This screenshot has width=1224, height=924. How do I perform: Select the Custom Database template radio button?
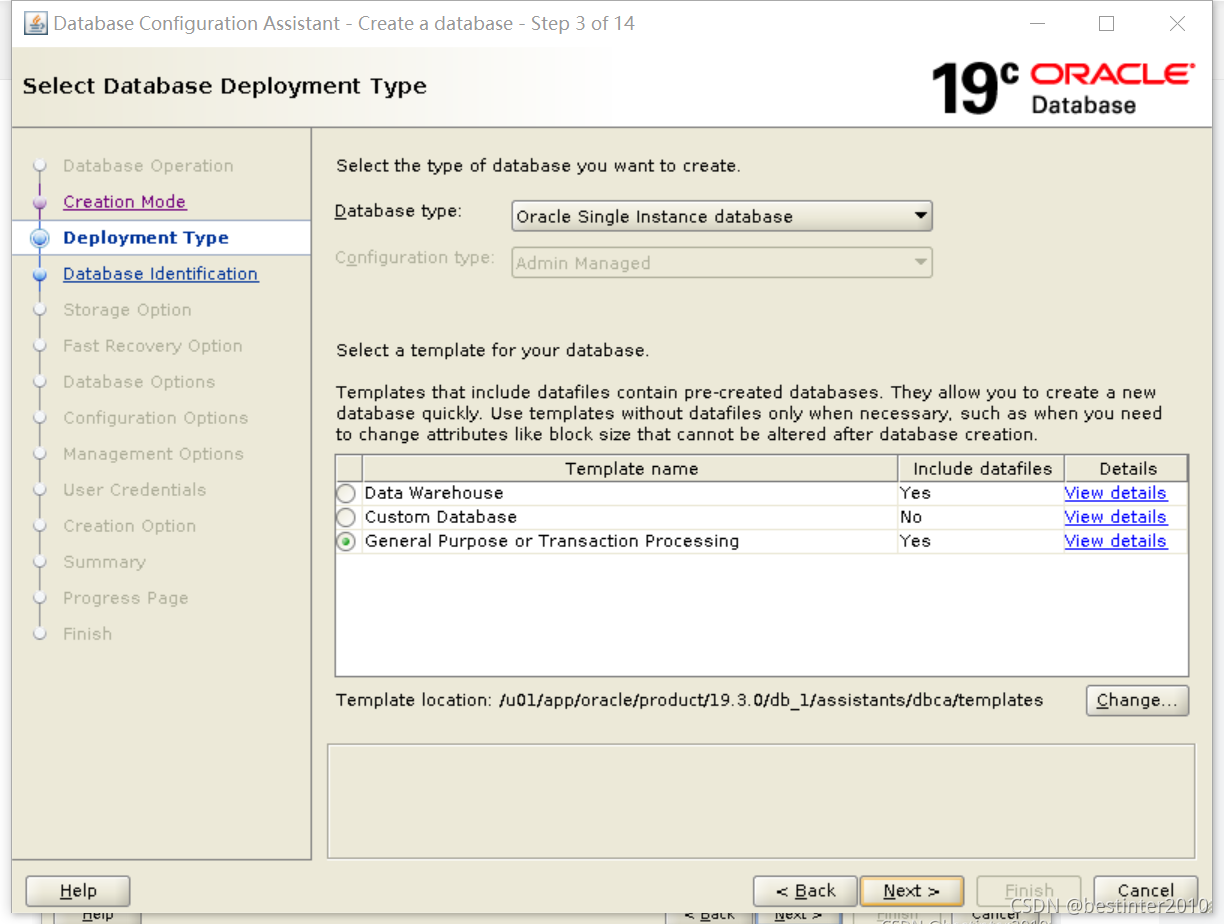[346, 517]
